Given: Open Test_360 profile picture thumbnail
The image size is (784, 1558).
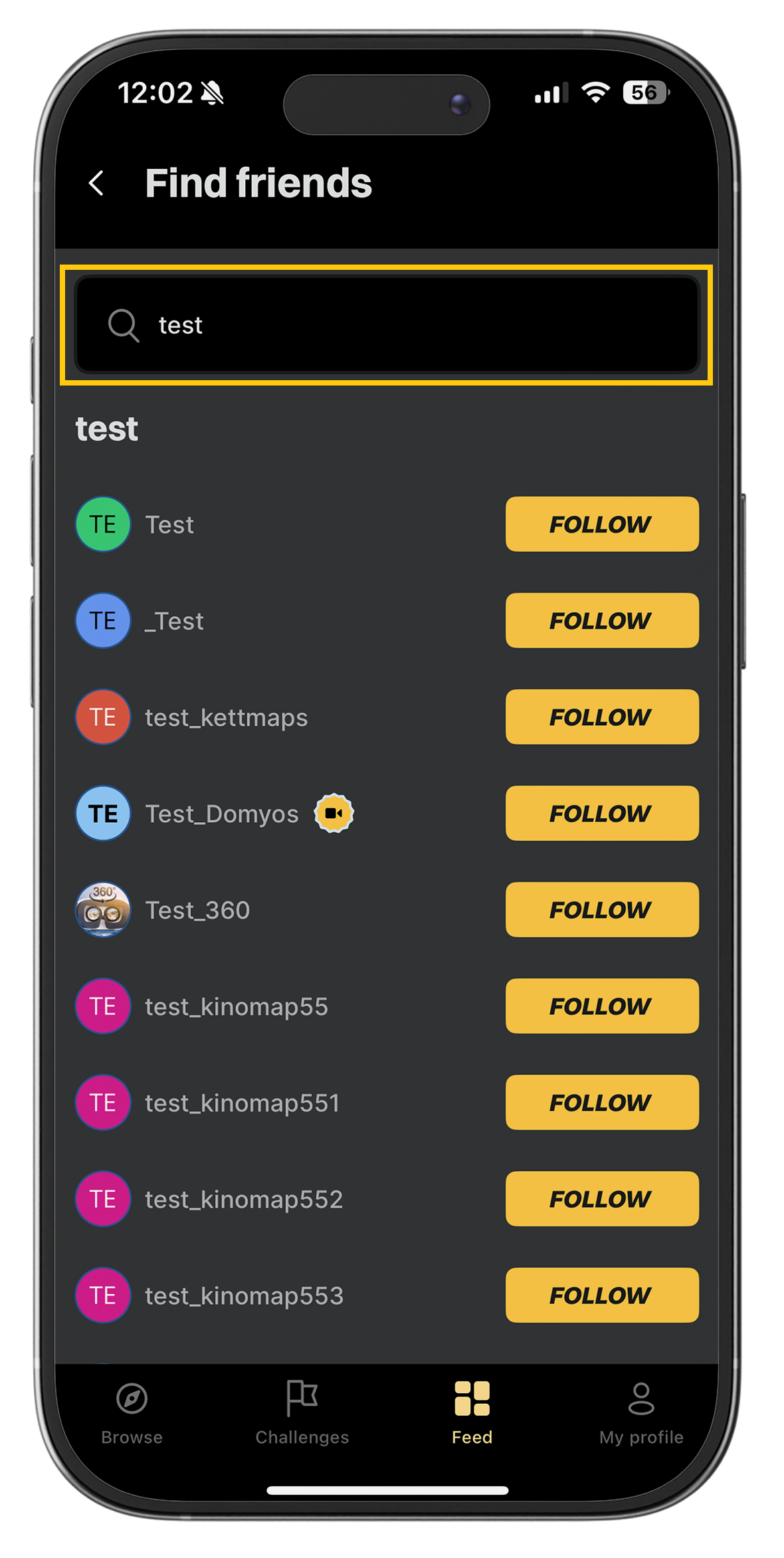Looking at the screenshot, I should pyautogui.click(x=103, y=909).
